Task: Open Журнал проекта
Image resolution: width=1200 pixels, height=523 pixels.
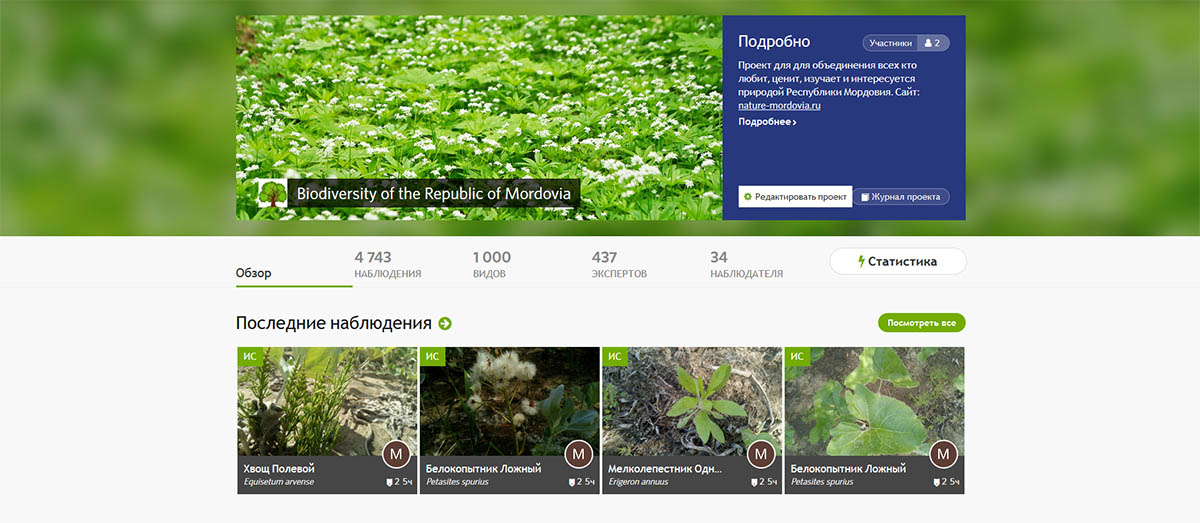Action: [901, 197]
